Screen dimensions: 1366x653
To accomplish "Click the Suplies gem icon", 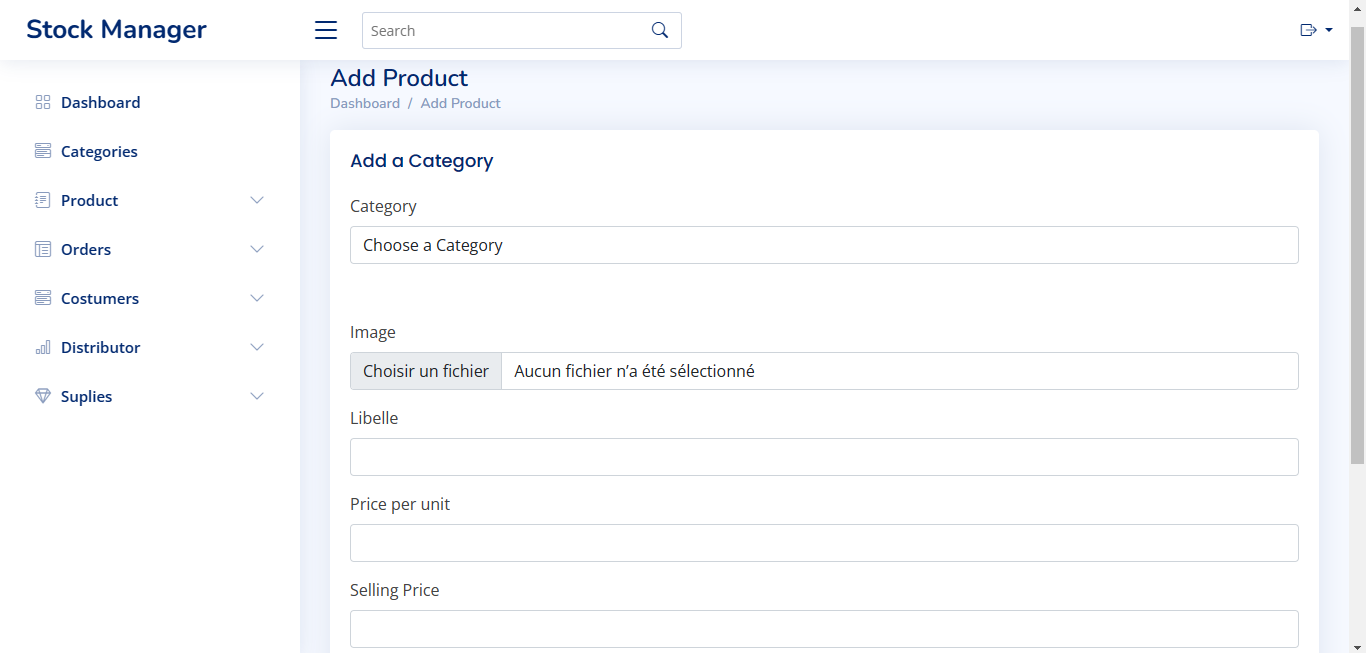I will (42, 396).
